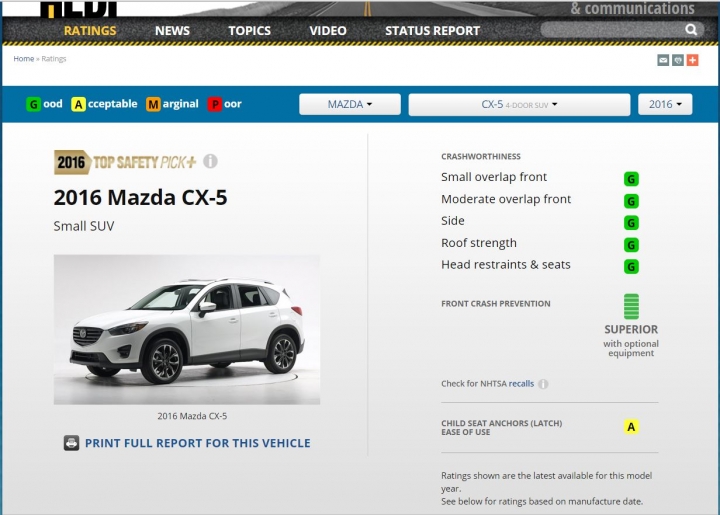Open the RATINGS menu item

(90, 30)
